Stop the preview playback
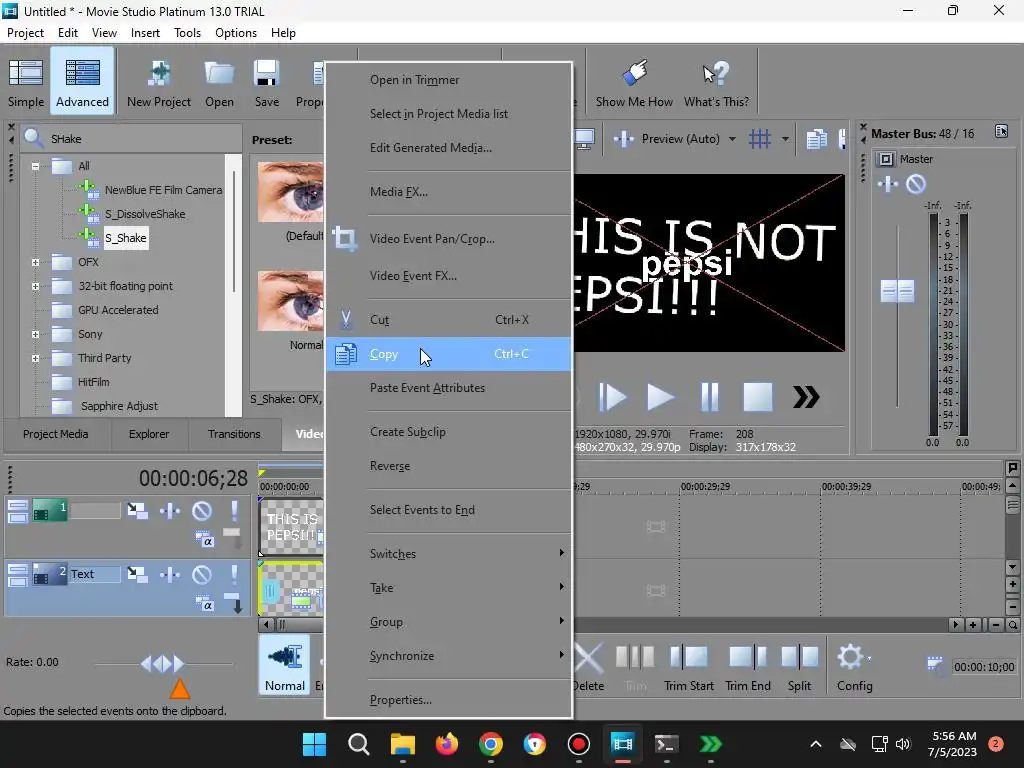This screenshot has width=1024, height=768. pyautogui.click(x=758, y=397)
